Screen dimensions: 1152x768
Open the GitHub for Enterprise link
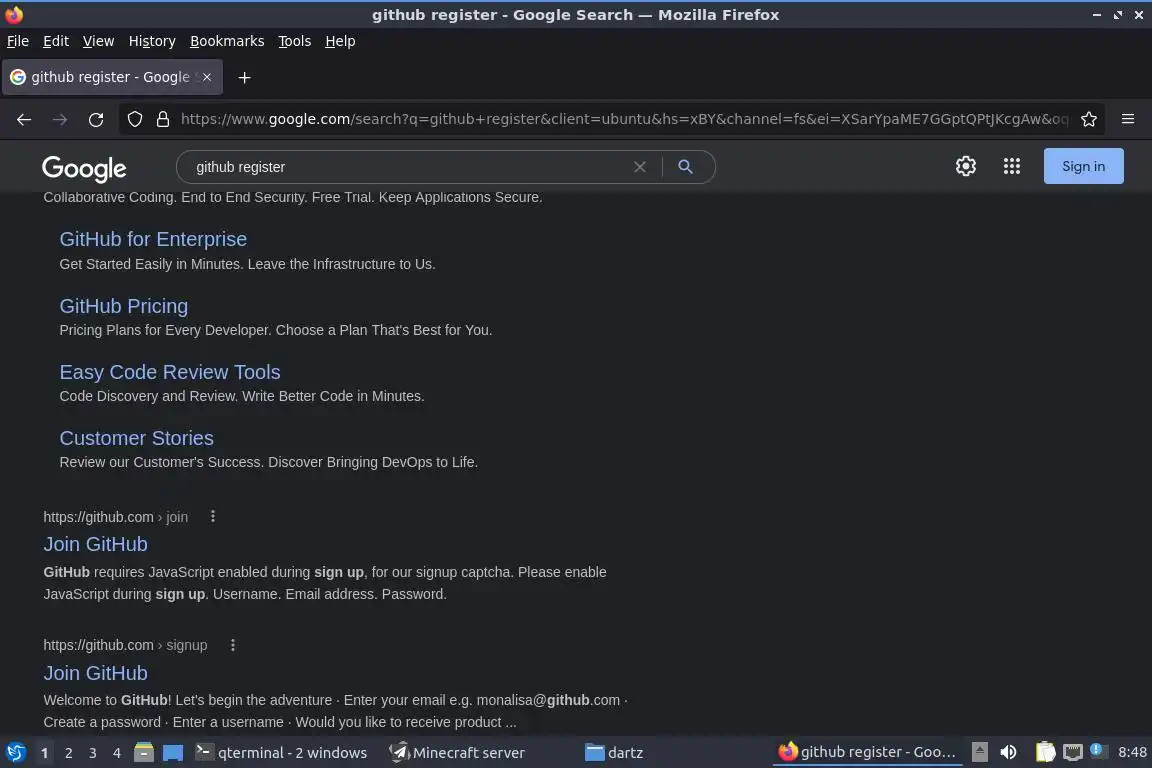pos(153,239)
